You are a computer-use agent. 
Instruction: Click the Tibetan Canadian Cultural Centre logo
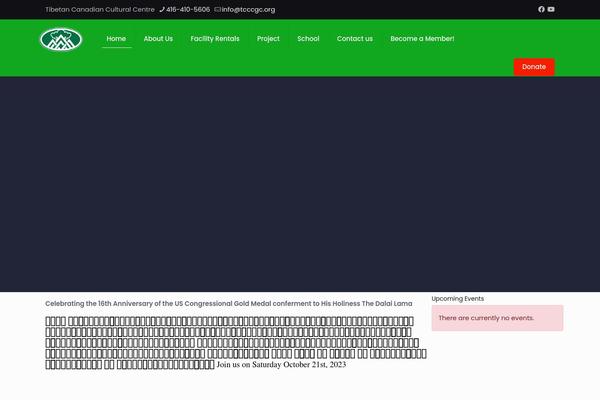coord(61,39)
